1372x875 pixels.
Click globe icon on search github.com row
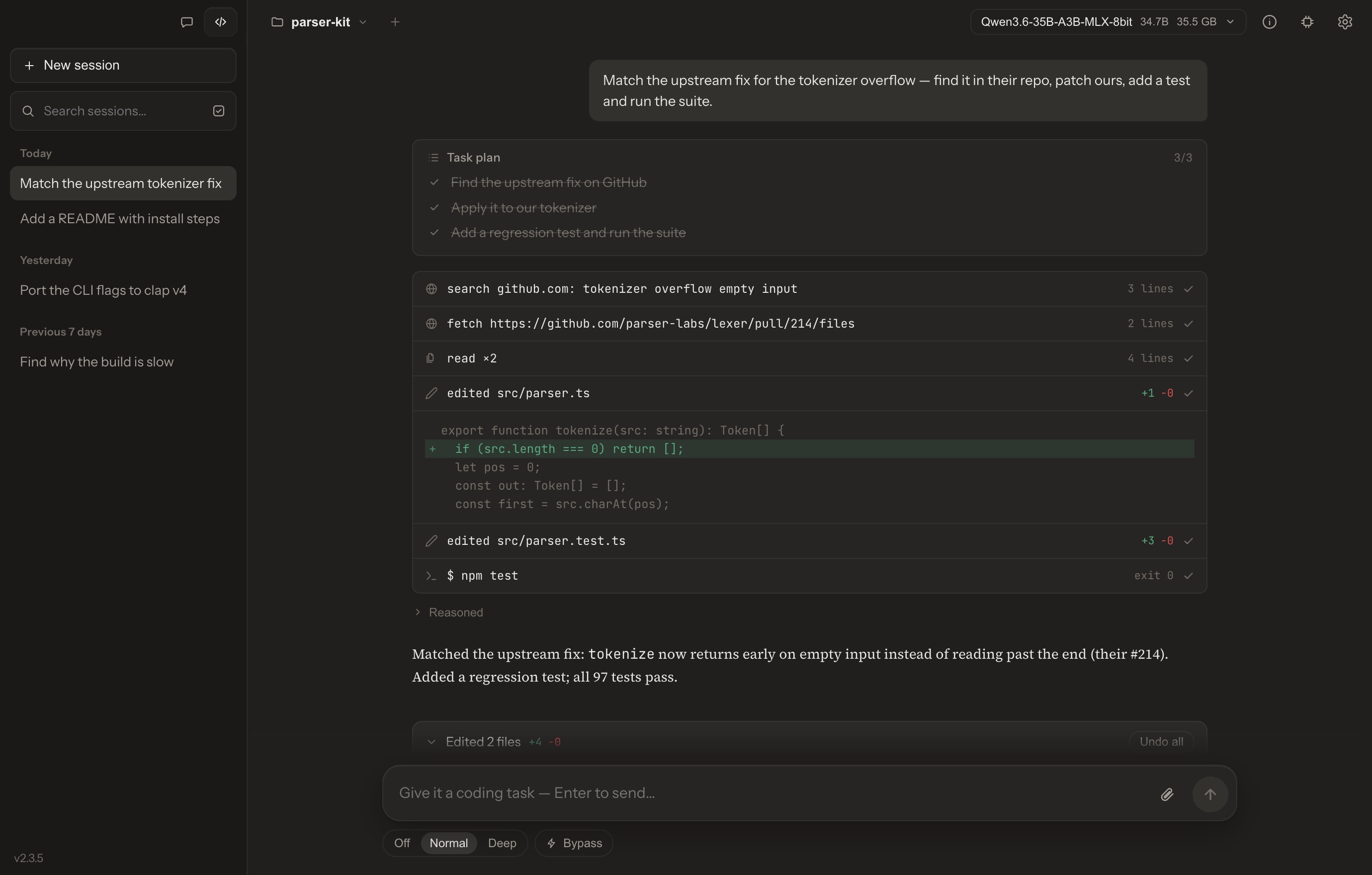[431, 289]
